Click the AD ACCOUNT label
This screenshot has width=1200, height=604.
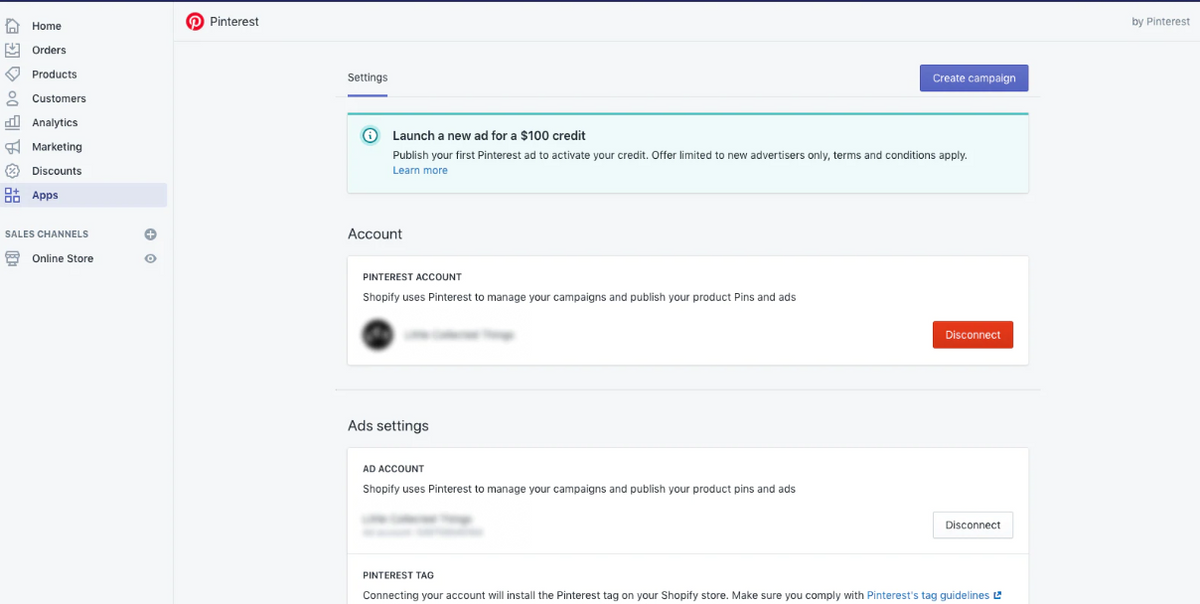pos(394,469)
